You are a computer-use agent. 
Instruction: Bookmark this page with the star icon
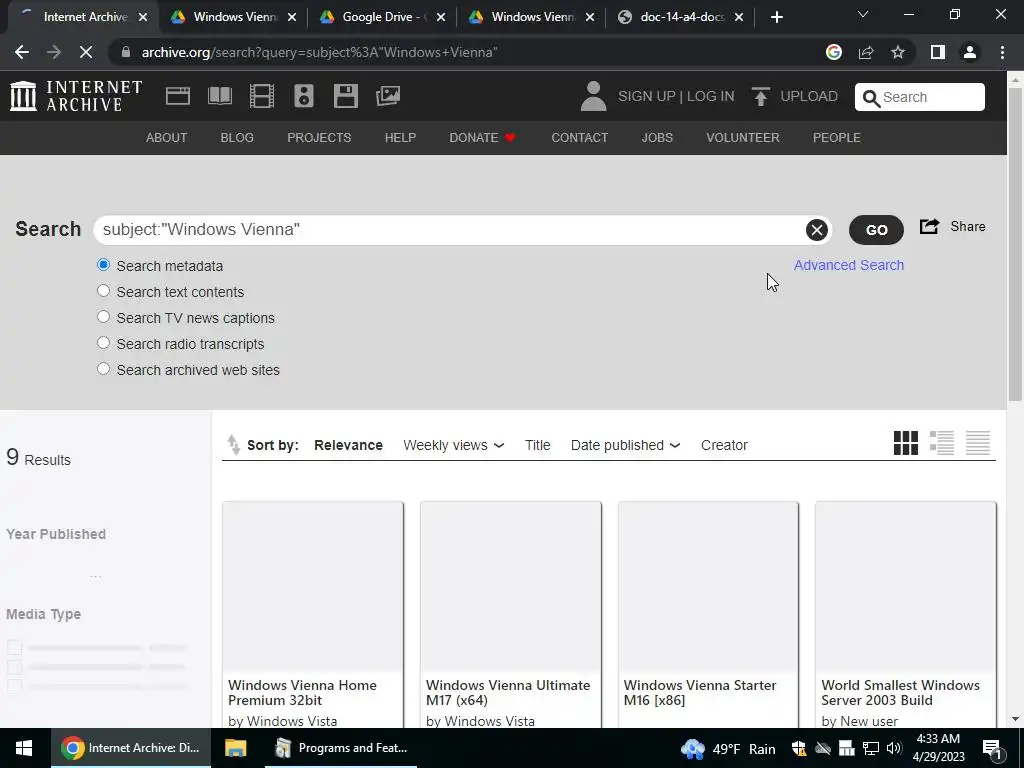pos(898,52)
